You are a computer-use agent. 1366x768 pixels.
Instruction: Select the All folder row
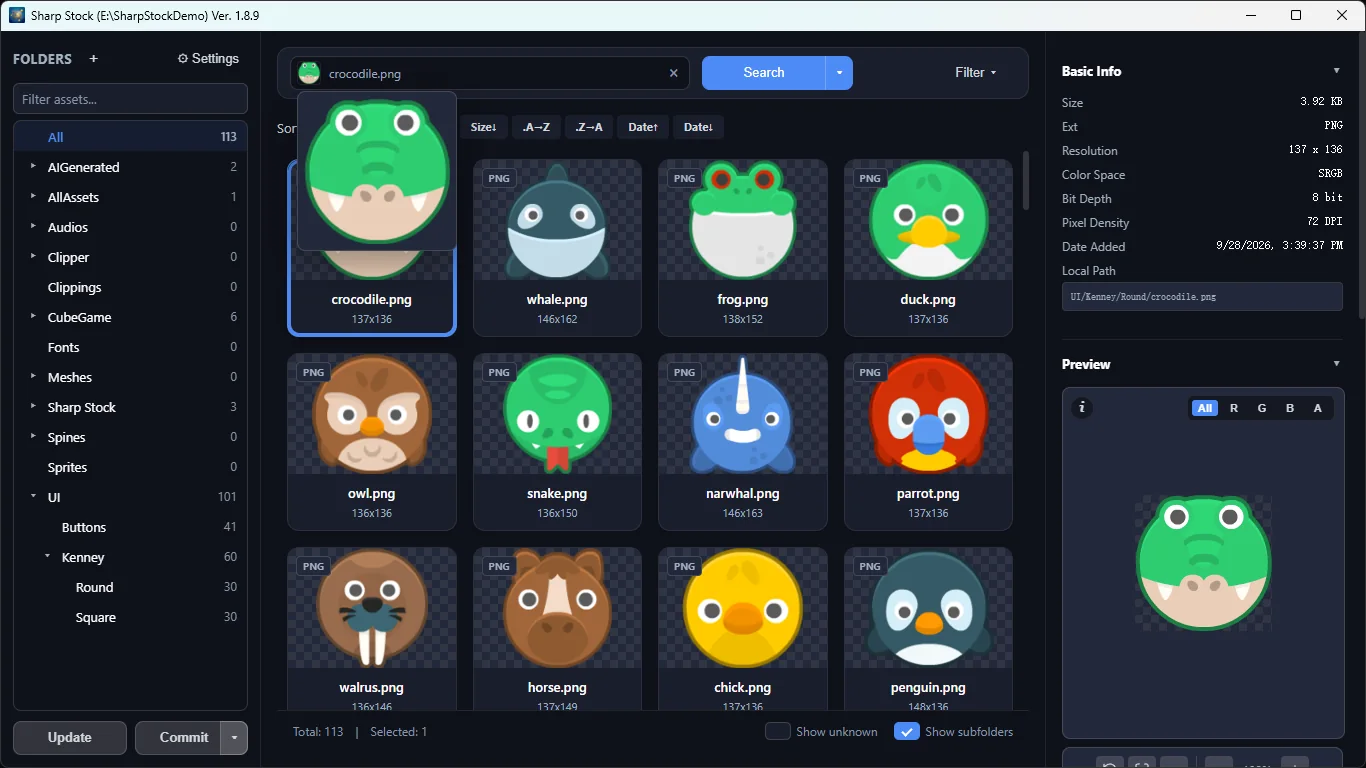pyautogui.click(x=130, y=137)
